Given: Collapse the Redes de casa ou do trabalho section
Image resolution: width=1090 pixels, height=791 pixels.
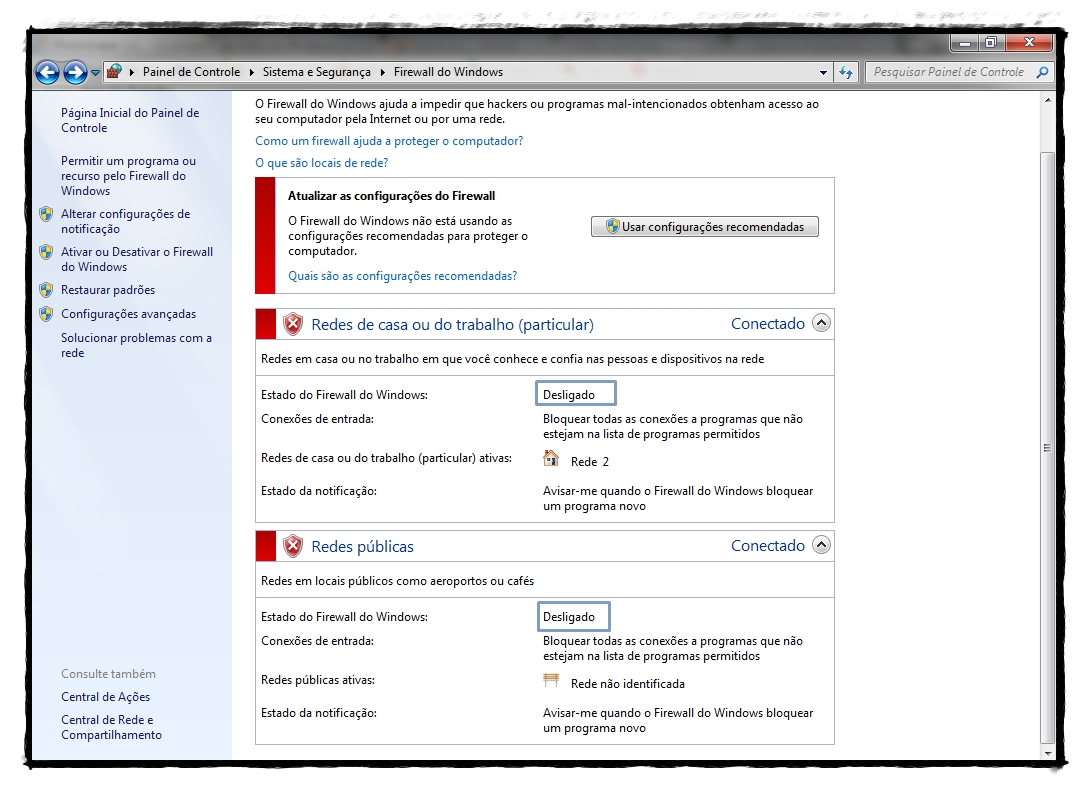Looking at the screenshot, I should [821, 323].
